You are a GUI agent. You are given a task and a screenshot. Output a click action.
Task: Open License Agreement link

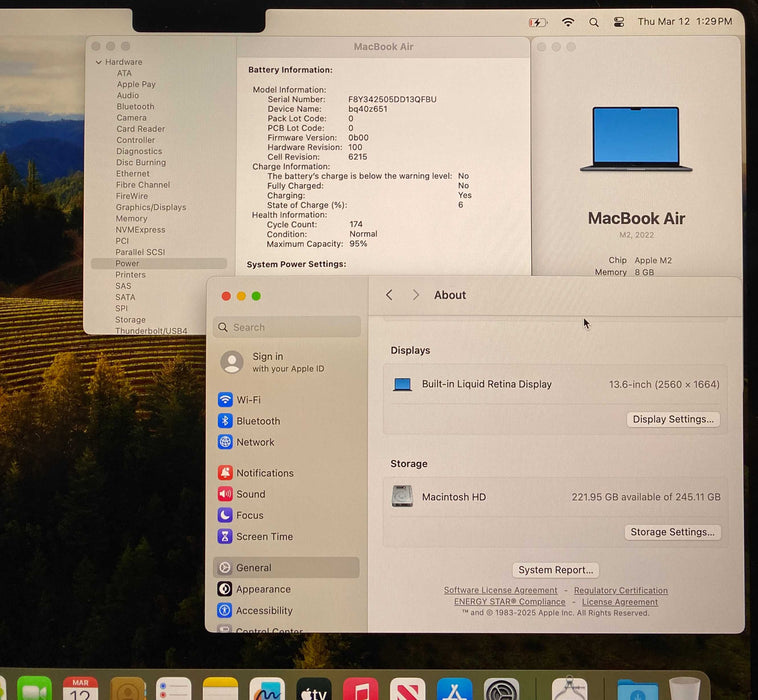coord(620,602)
